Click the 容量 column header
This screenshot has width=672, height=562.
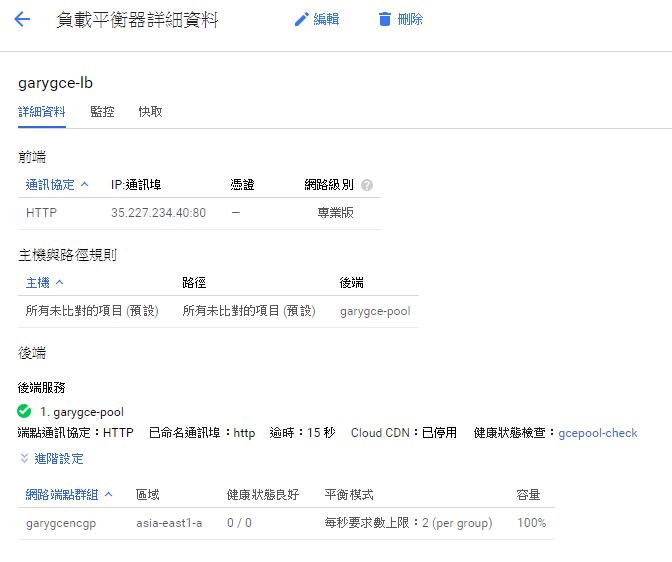click(x=528, y=495)
